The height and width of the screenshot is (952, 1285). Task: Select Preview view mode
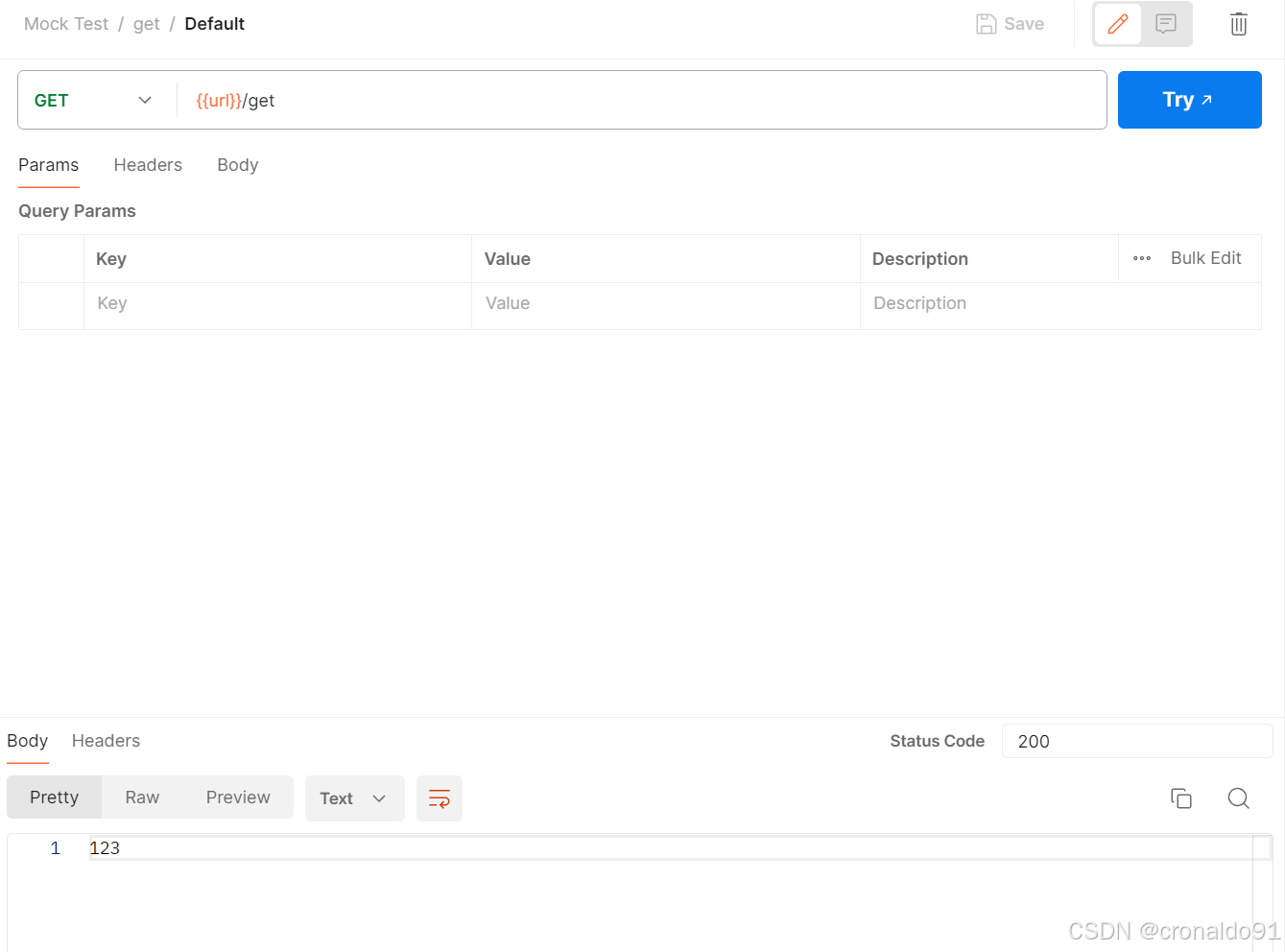(x=238, y=797)
